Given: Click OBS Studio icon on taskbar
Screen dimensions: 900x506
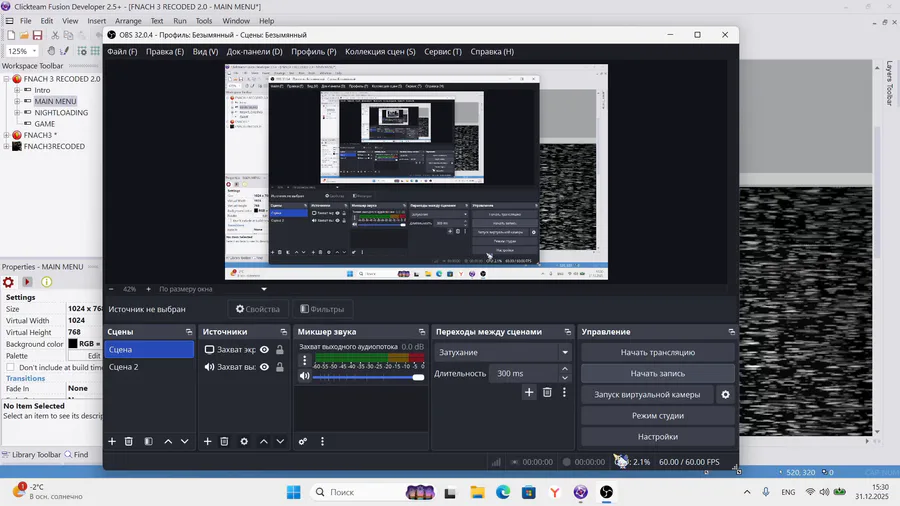Looking at the screenshot, I should (606, 492).
